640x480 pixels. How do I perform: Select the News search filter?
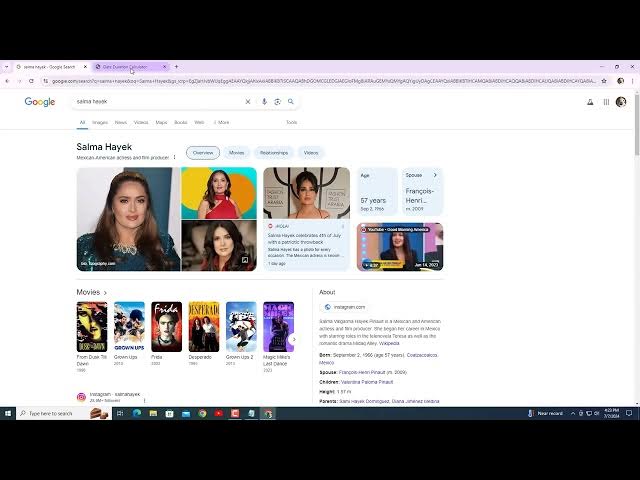click(121, 122)
